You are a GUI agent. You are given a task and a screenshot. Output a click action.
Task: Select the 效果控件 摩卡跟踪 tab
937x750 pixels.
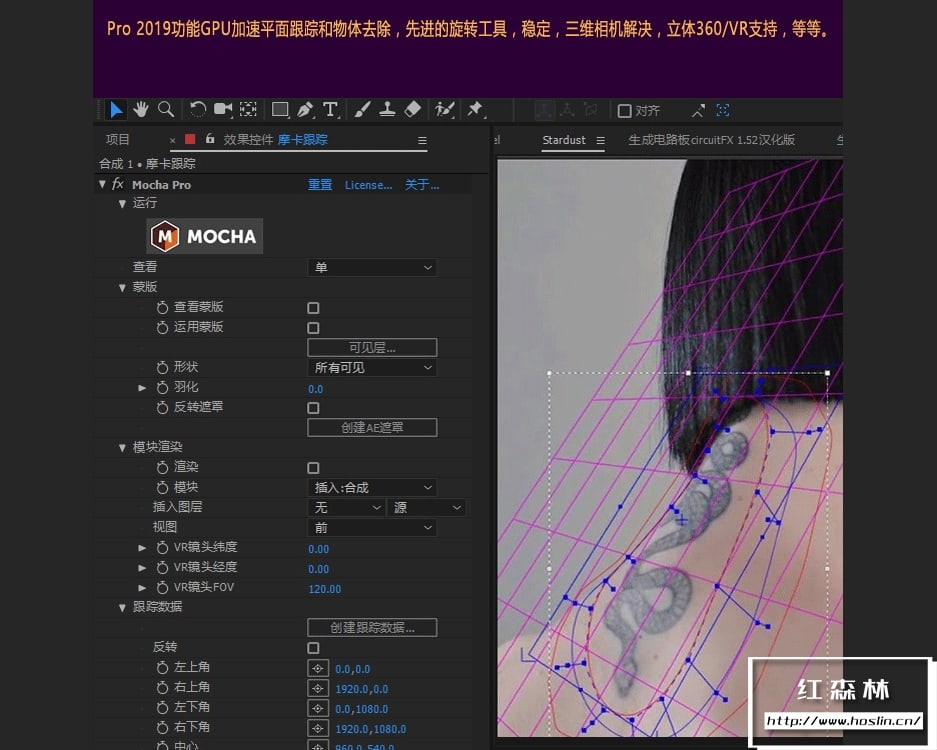click(275, 139)
